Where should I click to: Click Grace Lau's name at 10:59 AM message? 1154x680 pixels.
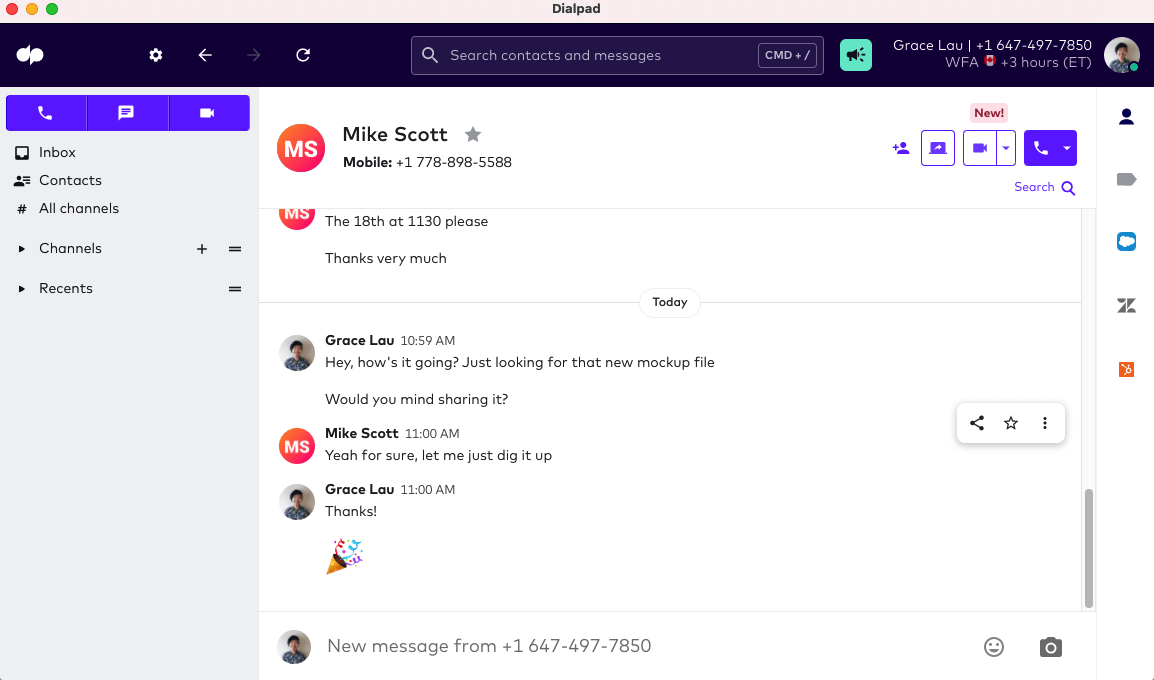(x=360, y=341)
